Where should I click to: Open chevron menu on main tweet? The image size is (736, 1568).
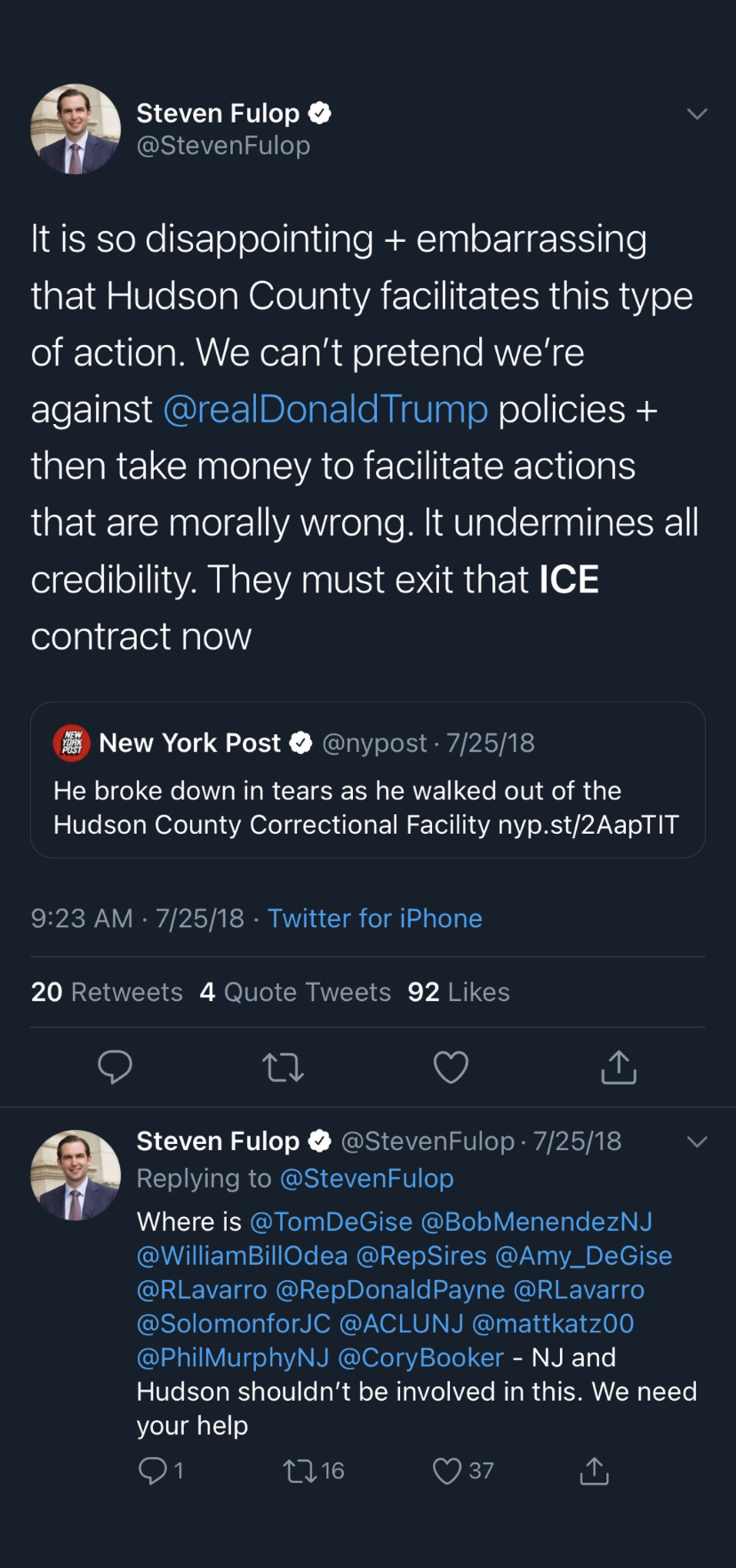pos(697,114)
